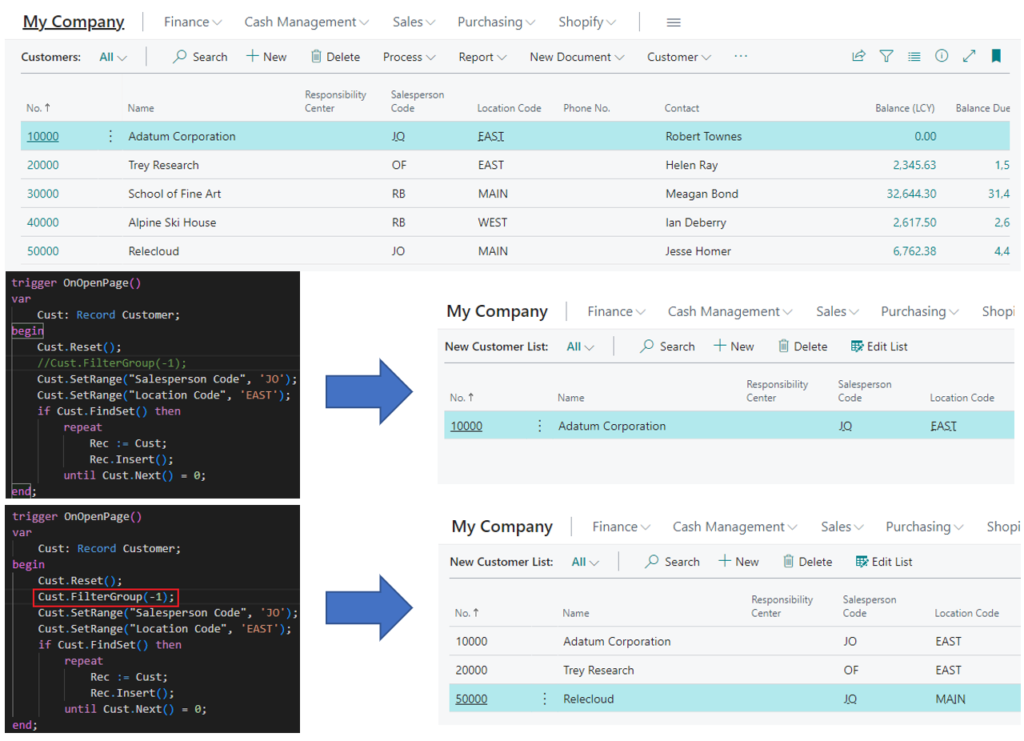Toggle the Bookmark icon for Customers page
Viewport: 1024px width, 741px height.
point(996,57)
